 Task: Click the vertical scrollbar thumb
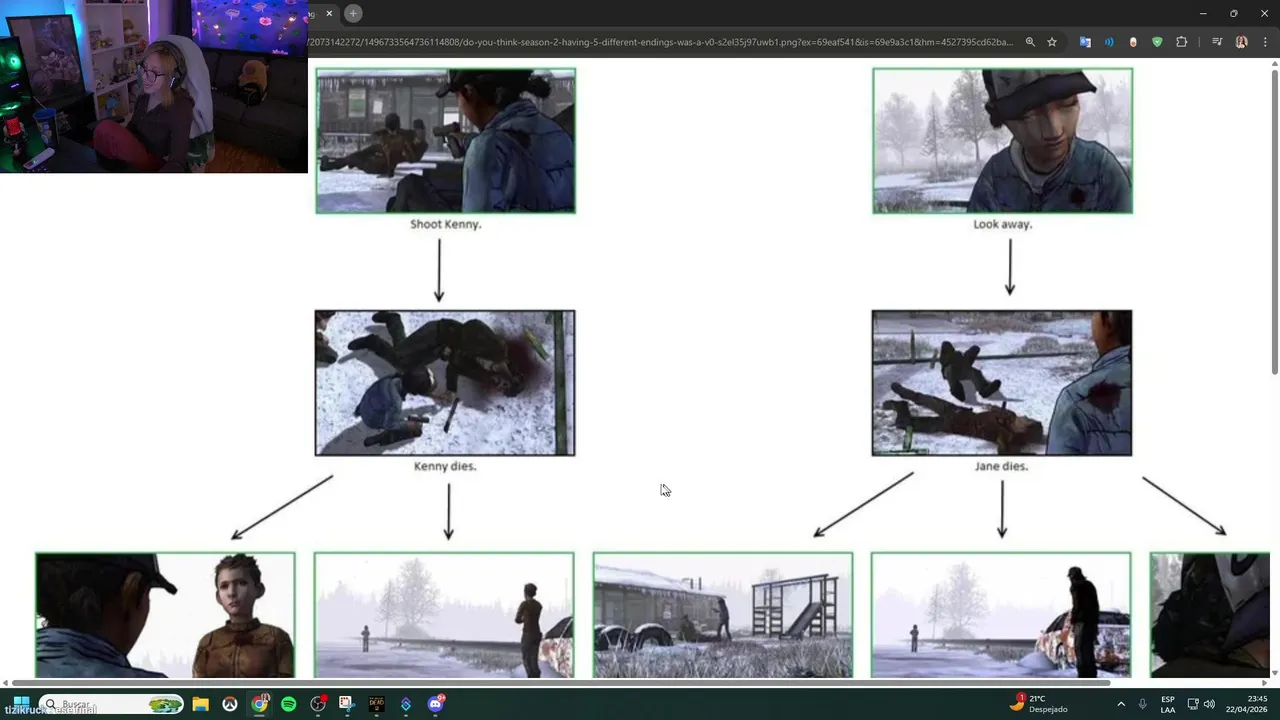coord(1274,222)
